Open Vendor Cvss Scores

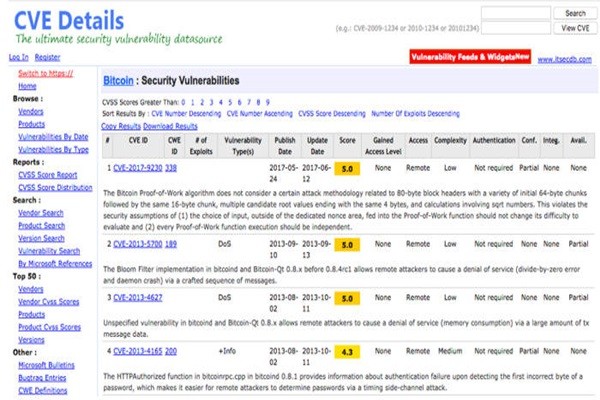(49, 302)
